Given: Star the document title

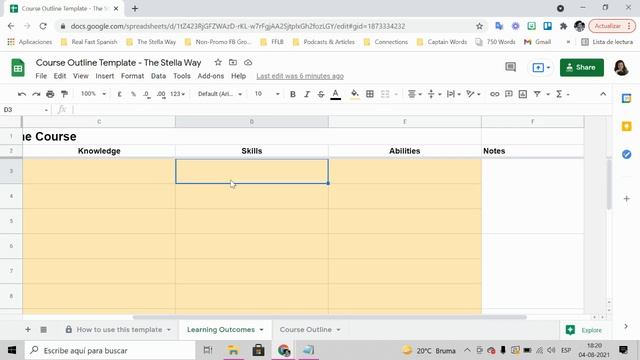Looking at the screenshot, I should [218, 62].
